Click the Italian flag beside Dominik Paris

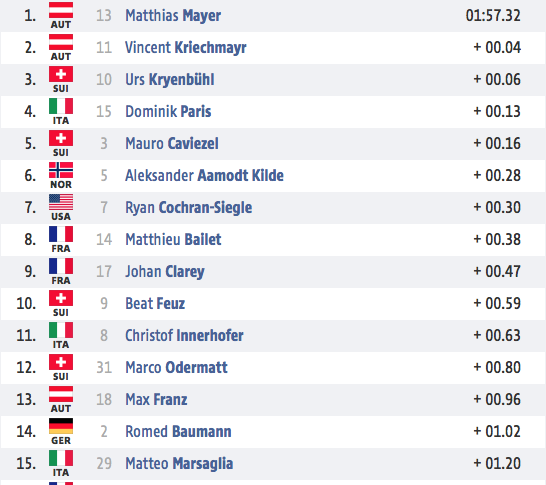click(61, 106)
